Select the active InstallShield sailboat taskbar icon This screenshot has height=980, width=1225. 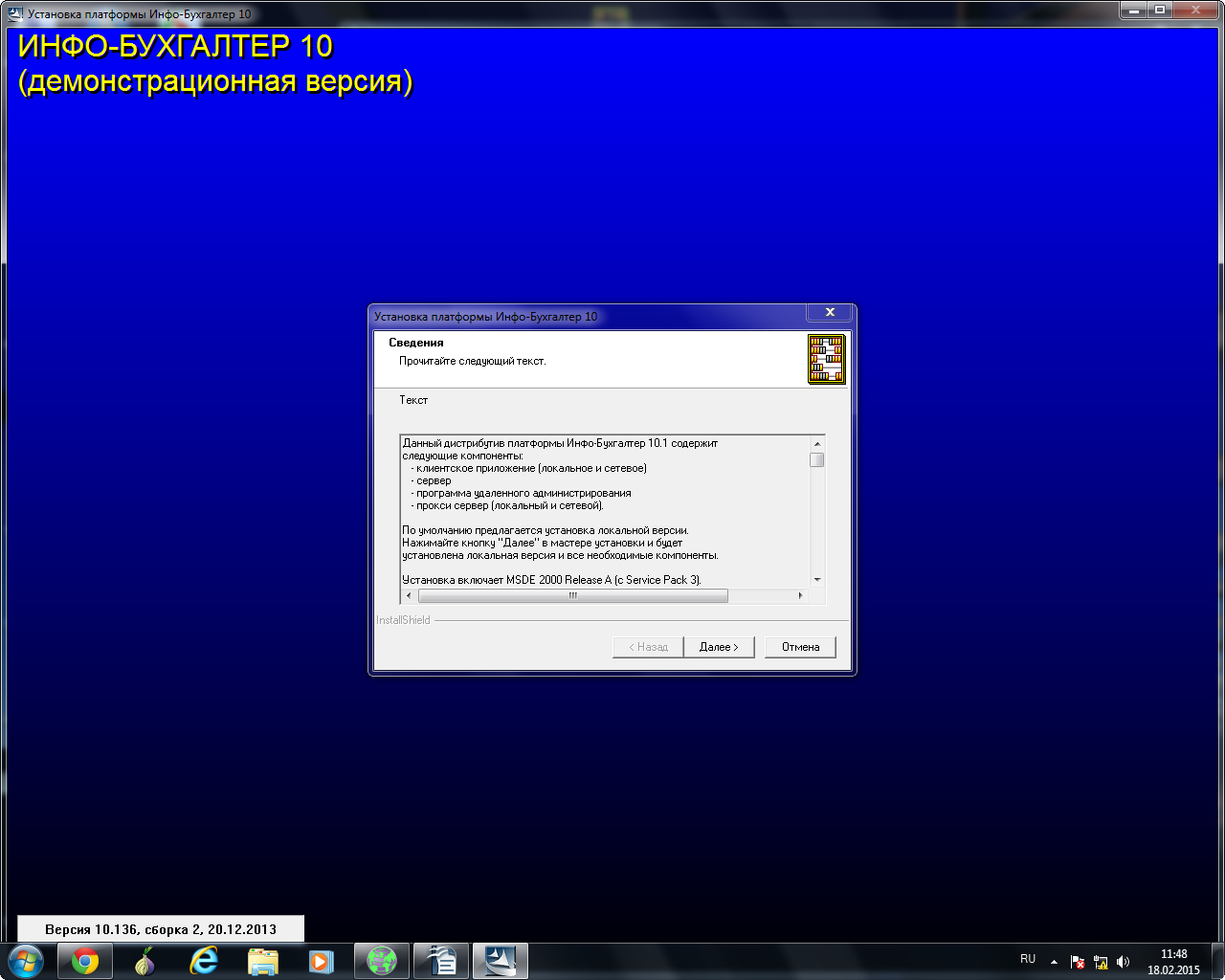tap(501, 961)
